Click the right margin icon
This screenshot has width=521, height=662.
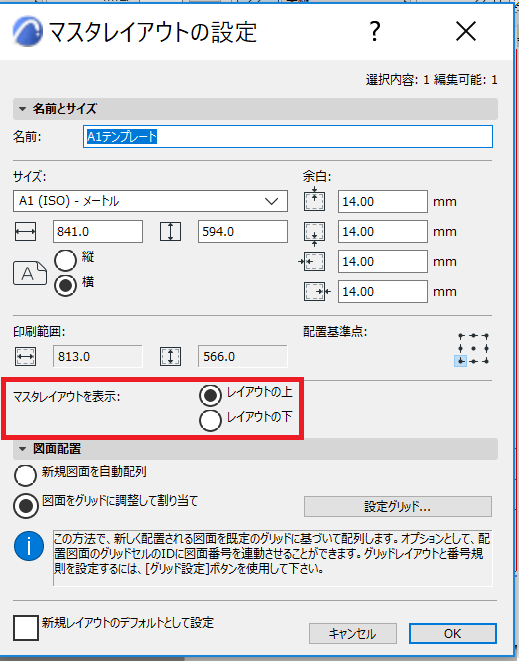(x=317, y=291)
